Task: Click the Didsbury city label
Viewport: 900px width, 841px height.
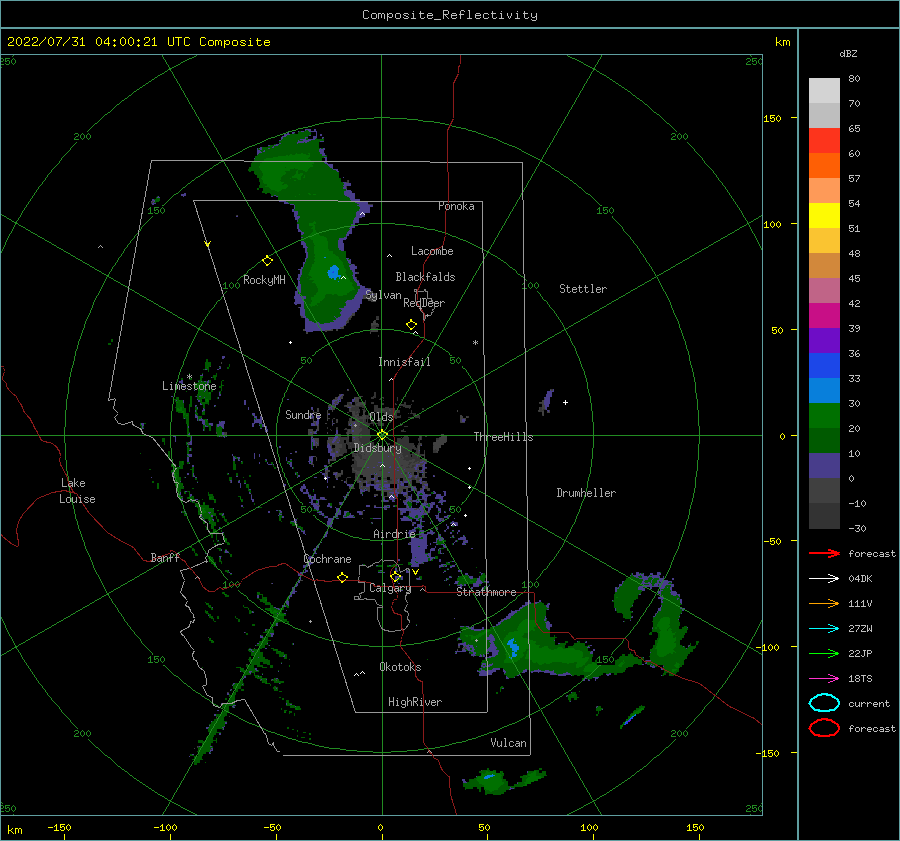Action: [x=378, y=448]
